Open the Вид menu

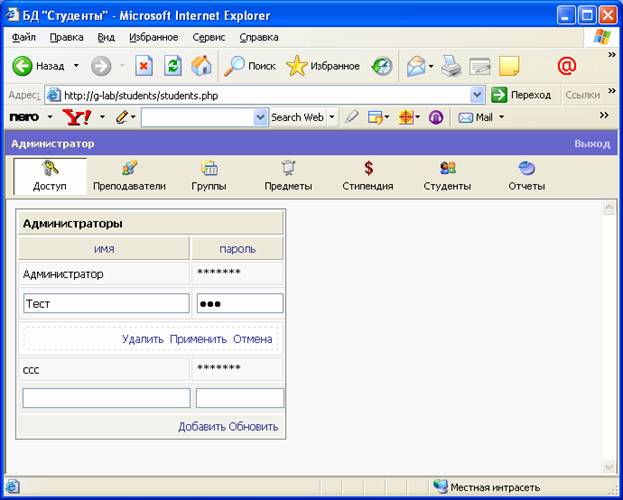(x=106, y=37)
